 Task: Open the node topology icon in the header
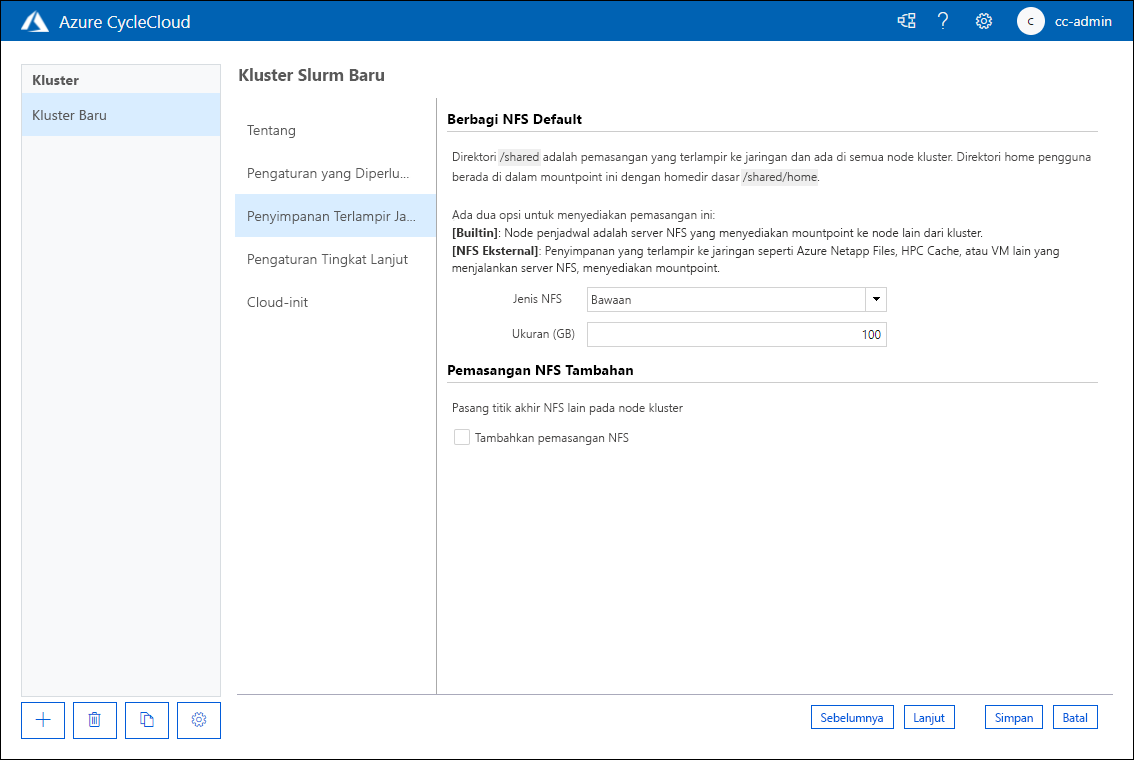click(906, 20)
